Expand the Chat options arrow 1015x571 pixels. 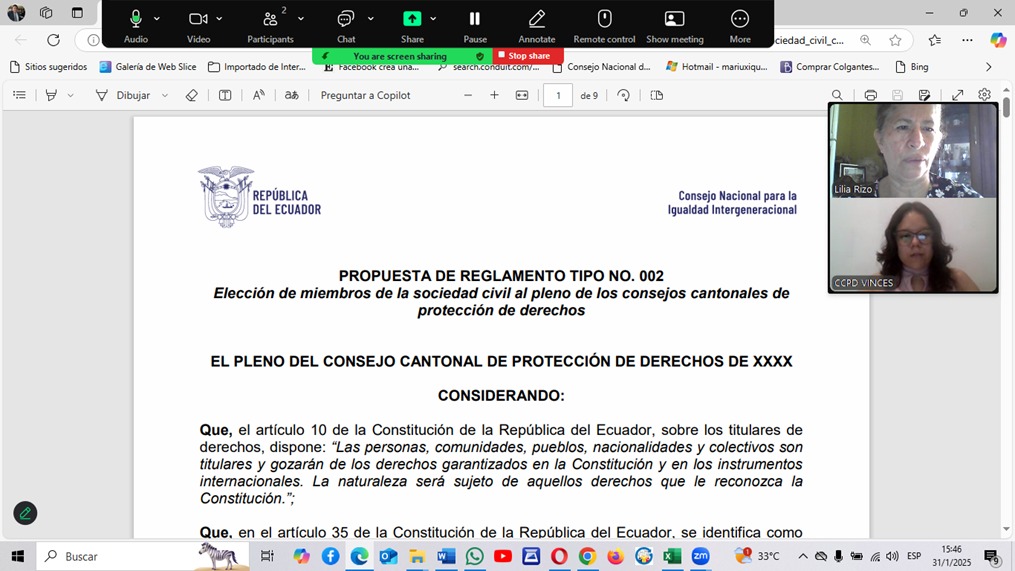click(370, 19)
